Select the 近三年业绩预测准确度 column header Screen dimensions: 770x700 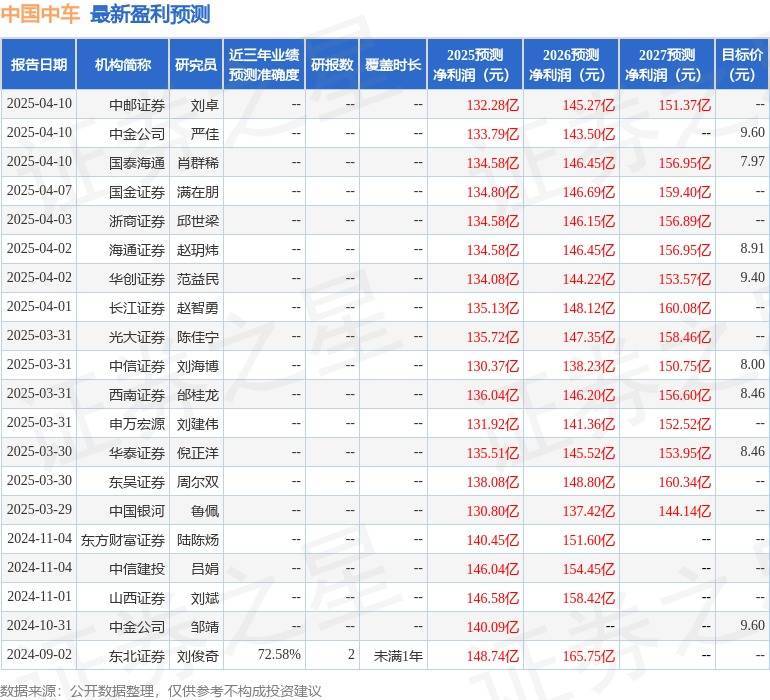[x=264, y=64]
